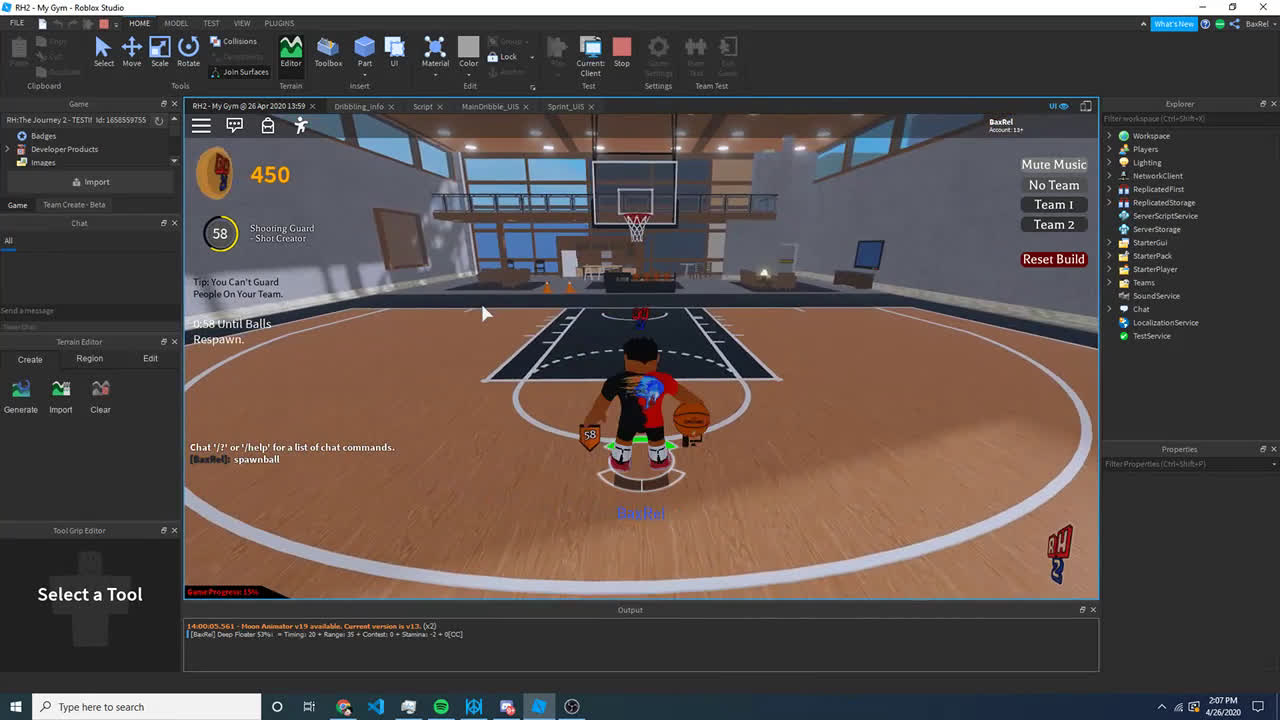This screenshot has width=1280, height=720.
Task: Select the Move tool
Action: tap(131, 47)
